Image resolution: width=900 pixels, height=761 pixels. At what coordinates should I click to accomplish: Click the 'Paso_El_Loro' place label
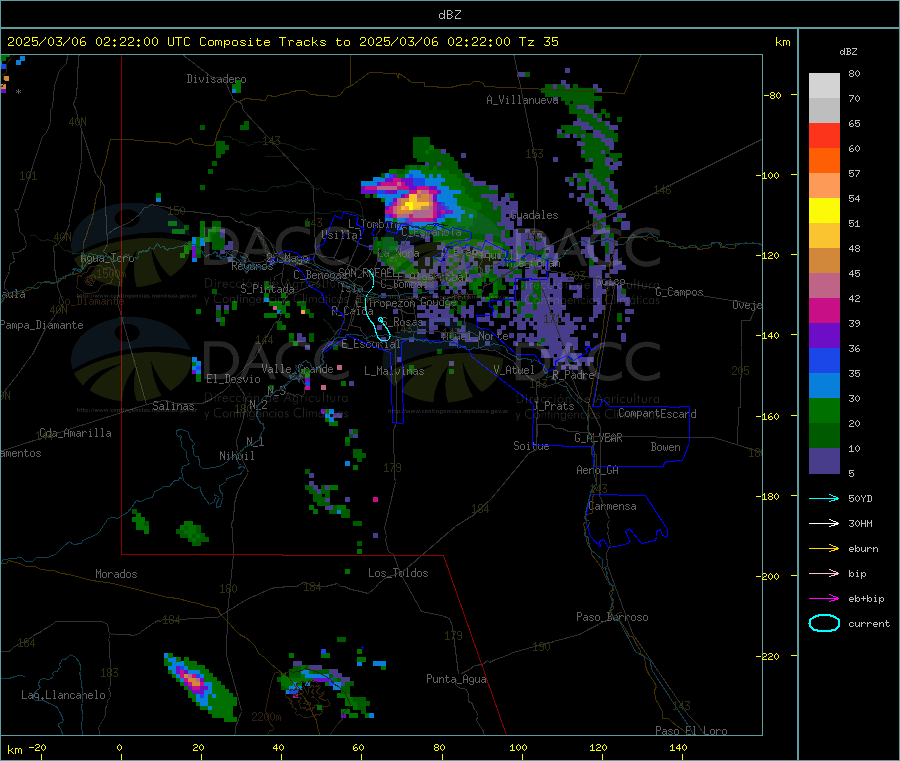691,731
